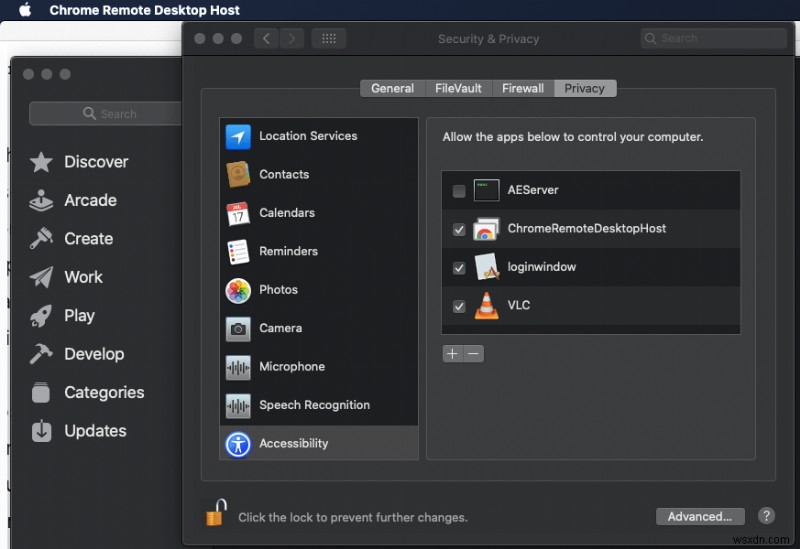Switch to the Firewall tab
This screenshot has height=549, width=800.
click(x=522, y=88)
